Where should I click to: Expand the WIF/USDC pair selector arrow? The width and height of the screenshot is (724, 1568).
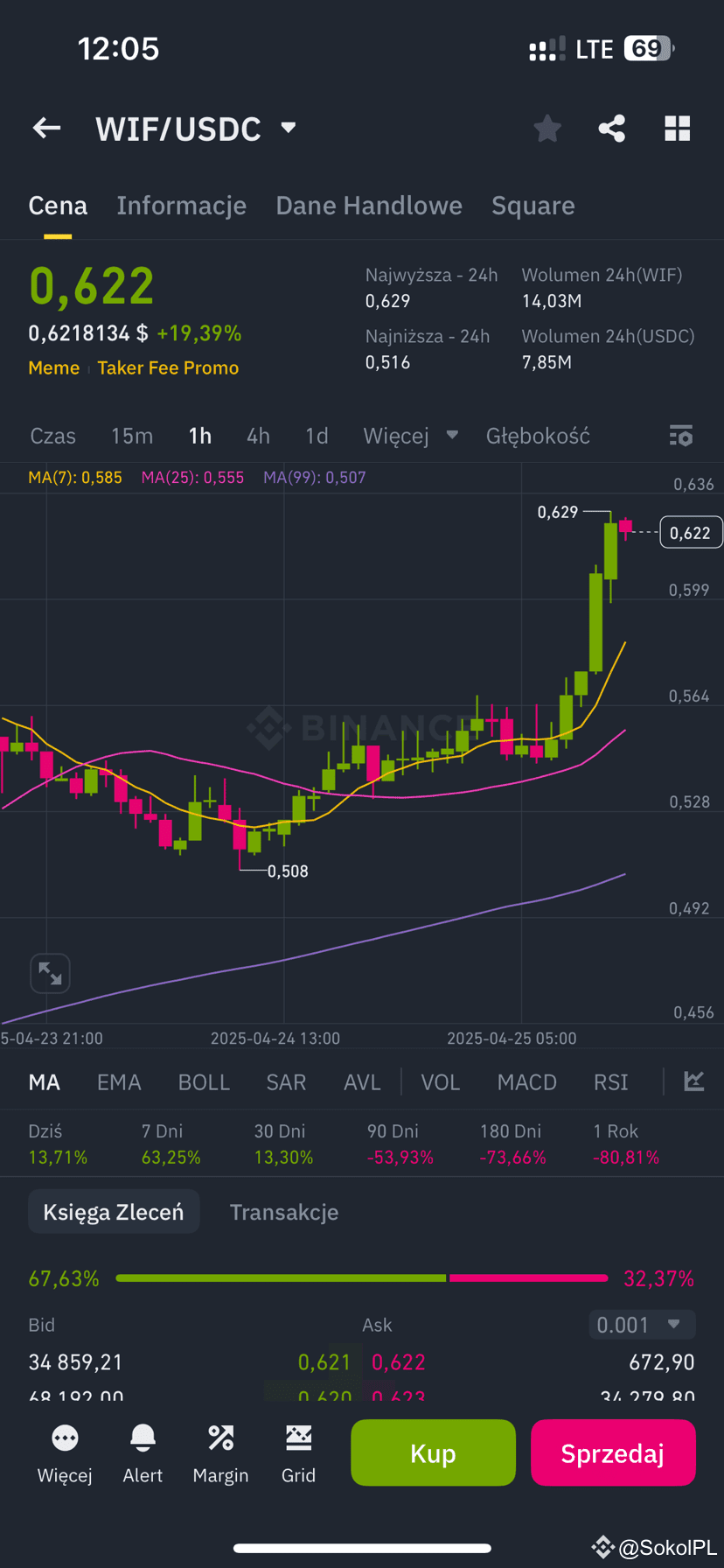(x=289, y=129)
